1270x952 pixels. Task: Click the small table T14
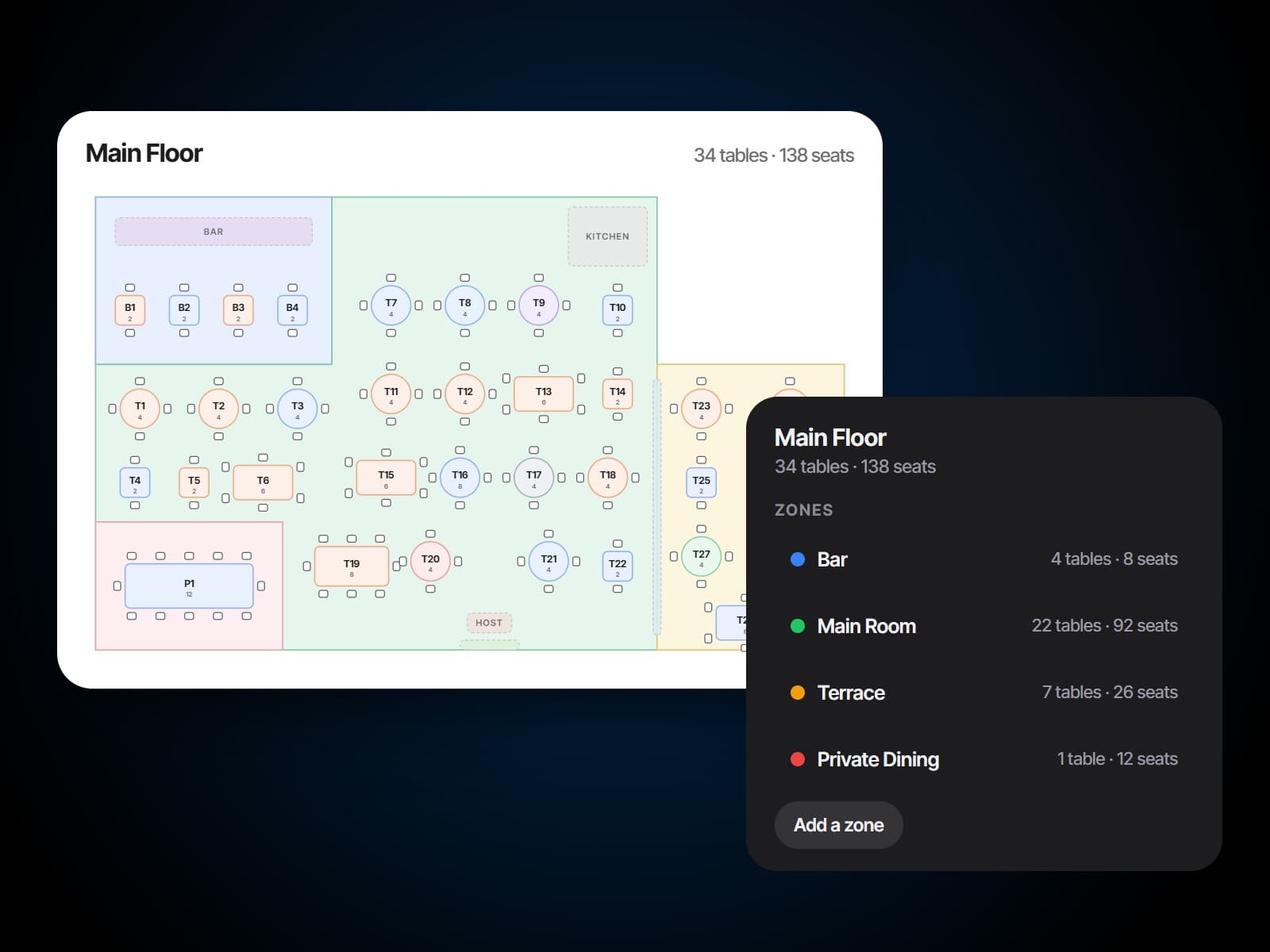pyautogui.click(x=618, y=394)
